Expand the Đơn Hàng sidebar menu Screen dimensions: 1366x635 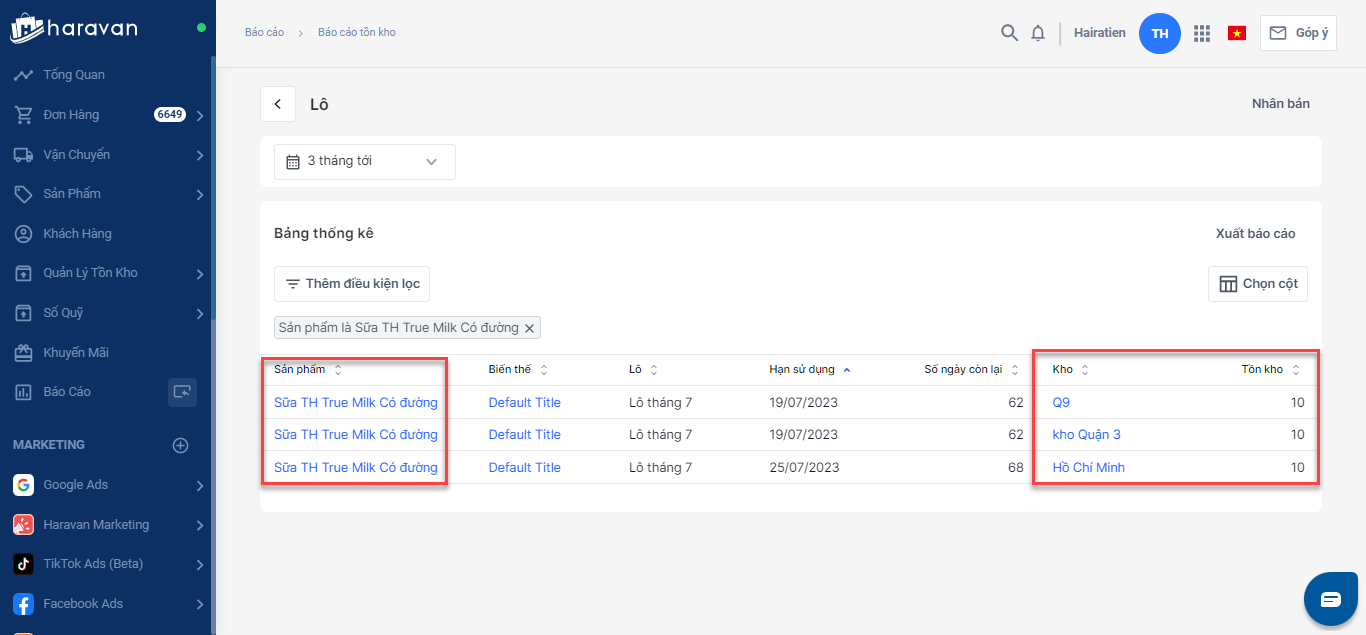click(x=200, y=115)
